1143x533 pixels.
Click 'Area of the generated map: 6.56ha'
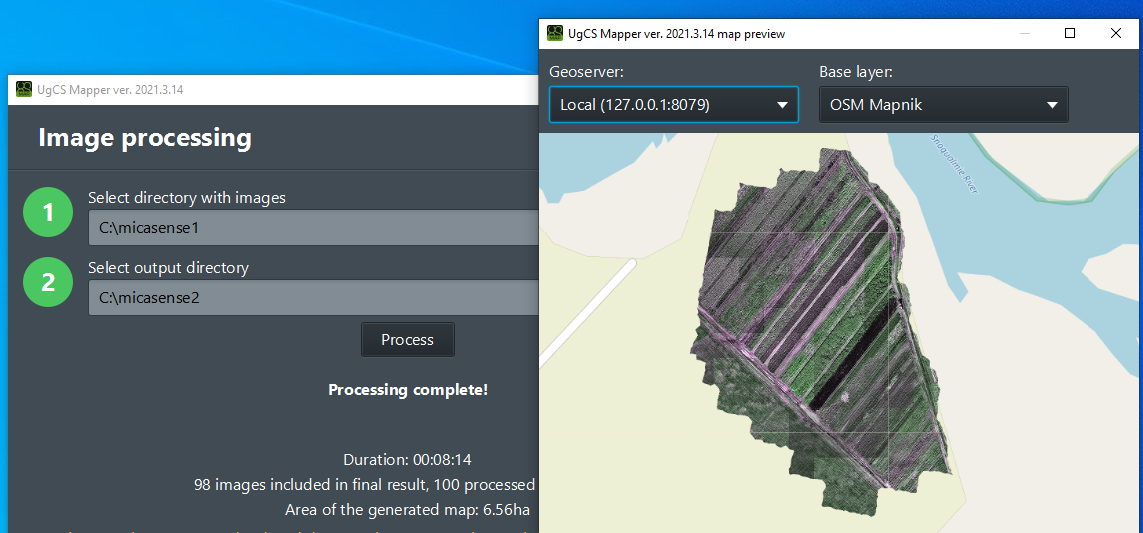(x=407, y=509)
